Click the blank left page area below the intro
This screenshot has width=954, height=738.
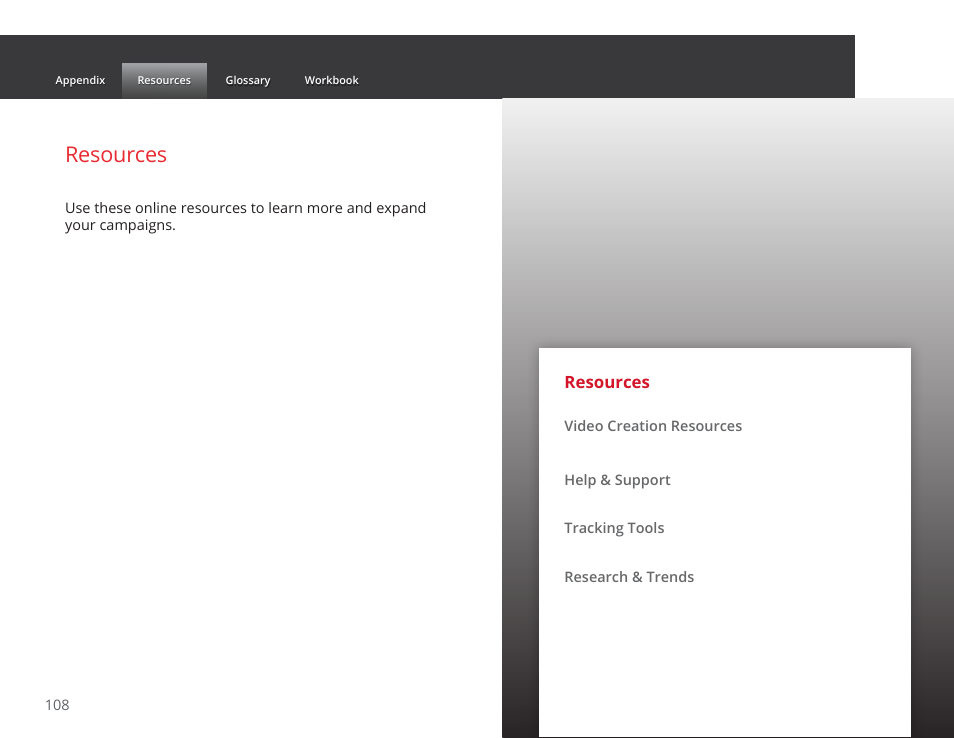click(x=250, y=450)
